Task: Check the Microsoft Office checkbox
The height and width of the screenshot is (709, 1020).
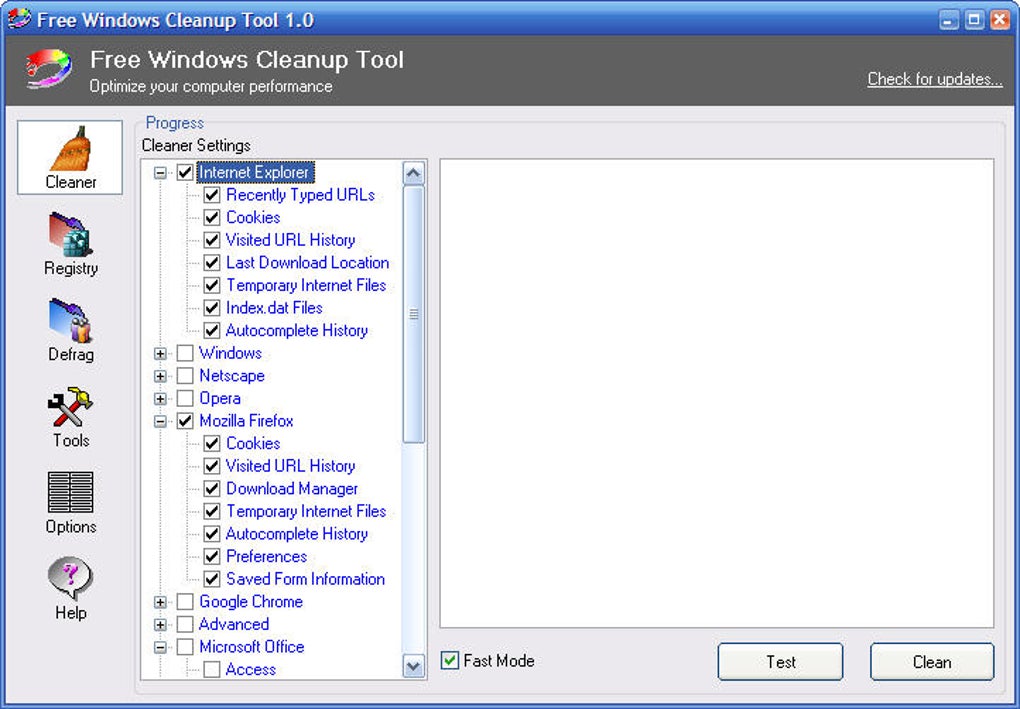Action: (x=185, y=647)
